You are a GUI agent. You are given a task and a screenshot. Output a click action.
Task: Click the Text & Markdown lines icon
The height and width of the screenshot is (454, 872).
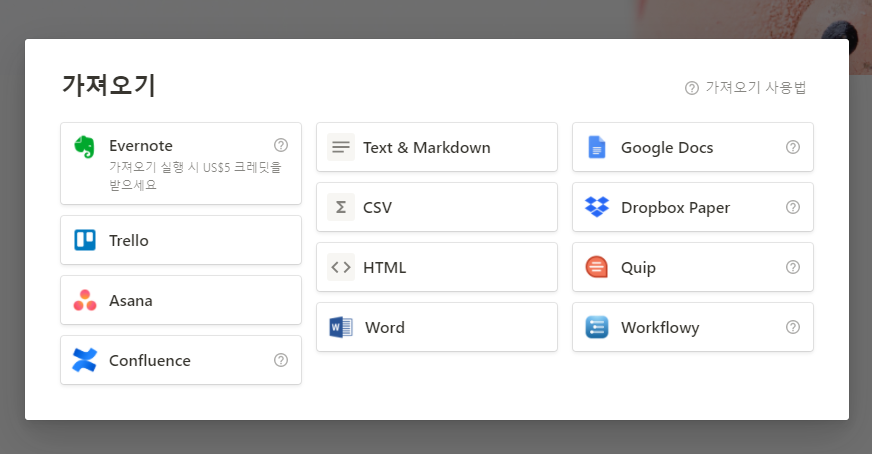341,147
